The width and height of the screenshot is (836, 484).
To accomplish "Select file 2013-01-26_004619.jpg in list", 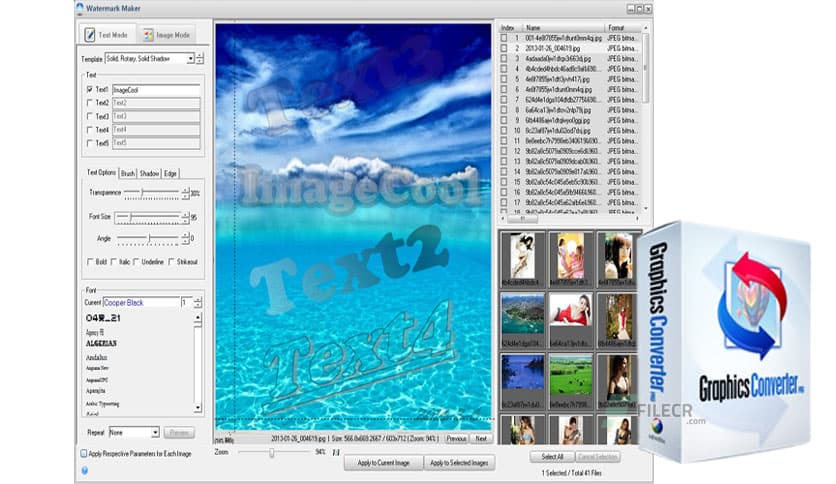I will pyautogui.click(x=553, y=49).
